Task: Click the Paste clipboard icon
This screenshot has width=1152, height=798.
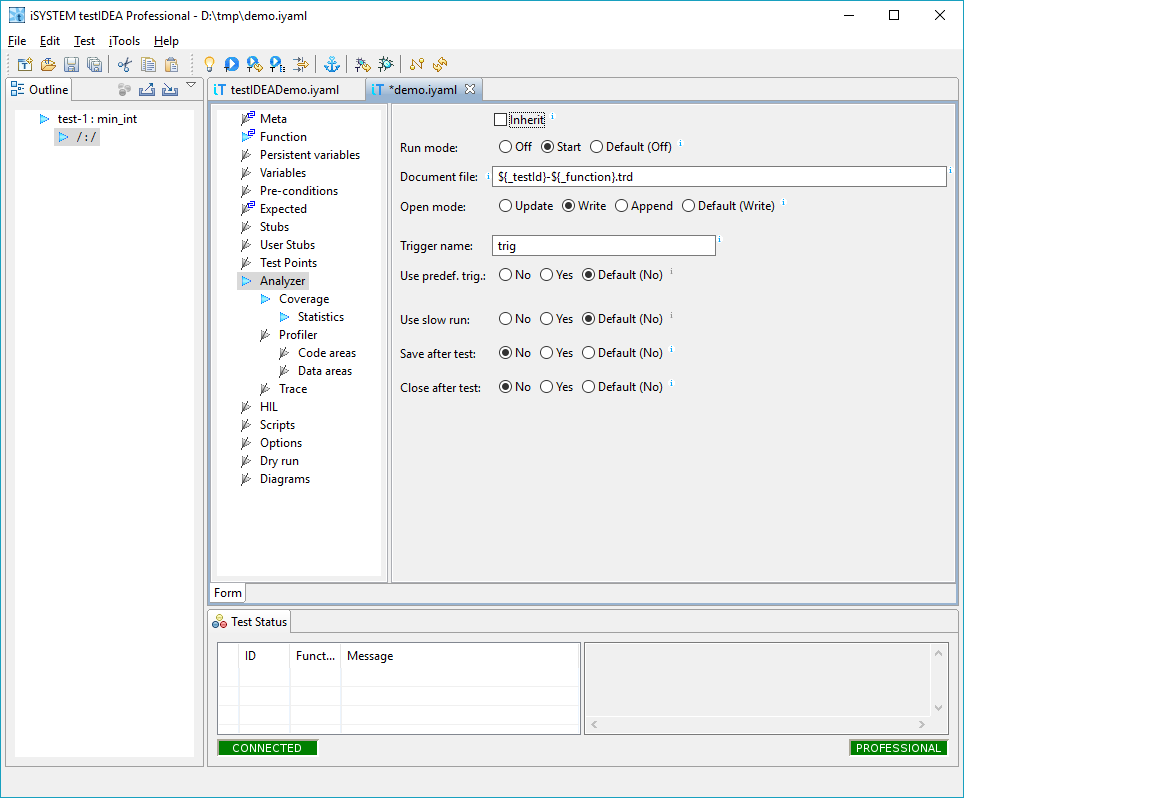Action: [171, 65]
